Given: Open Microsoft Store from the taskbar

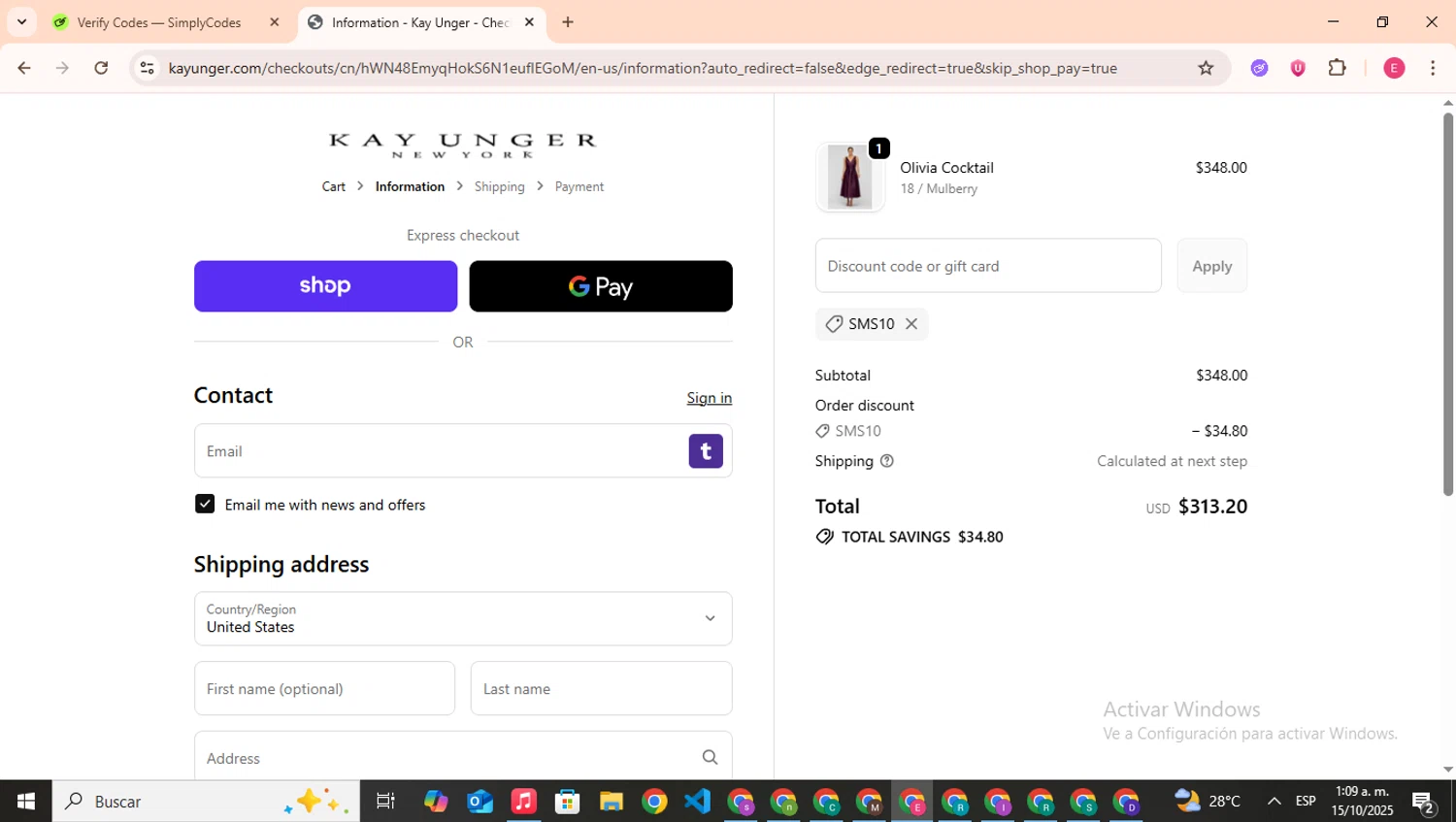Looking at the screenshot, I should click(567, 802).
